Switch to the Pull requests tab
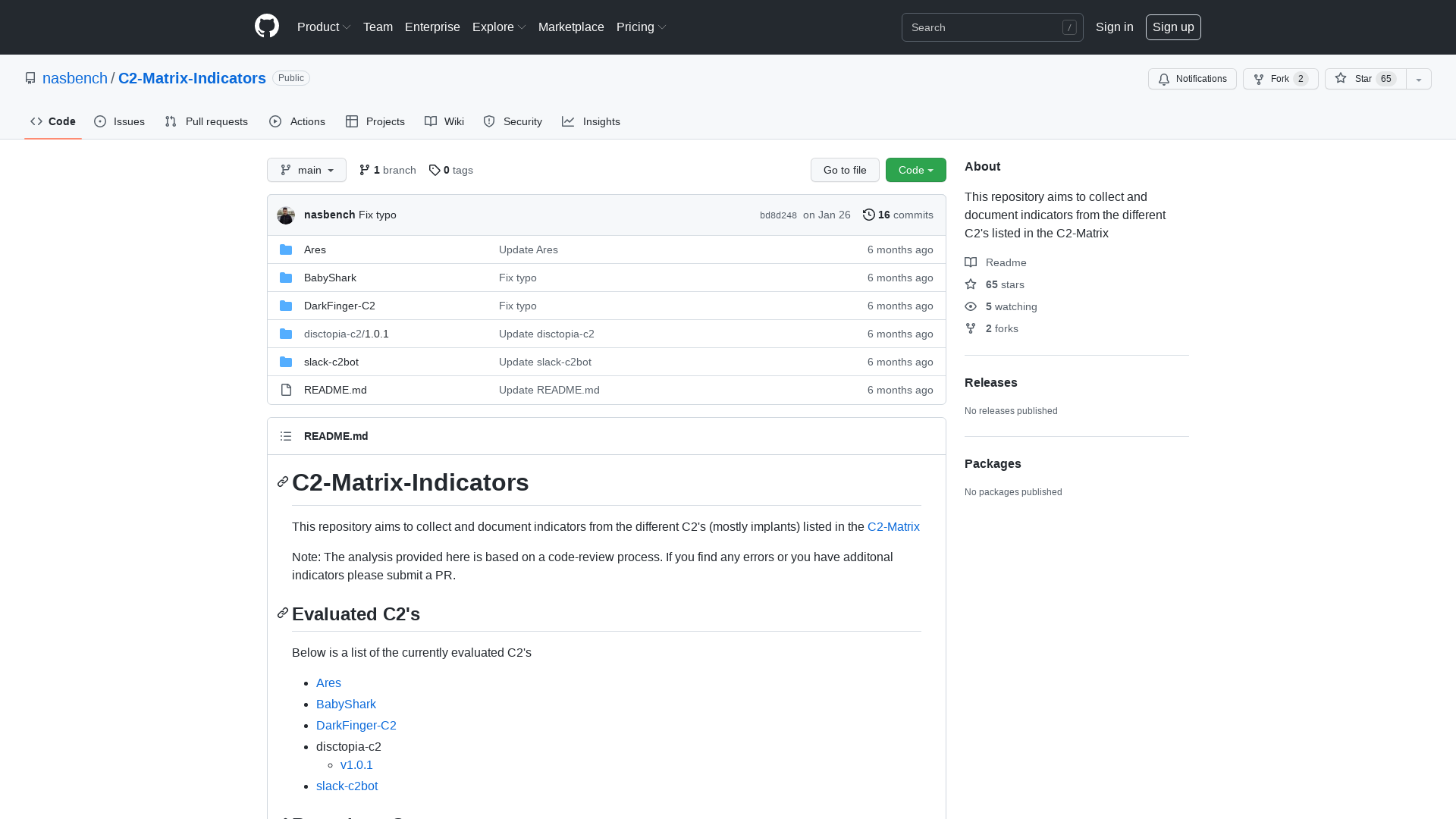This screenshot has height=819, width=1456. click(206, 121)
